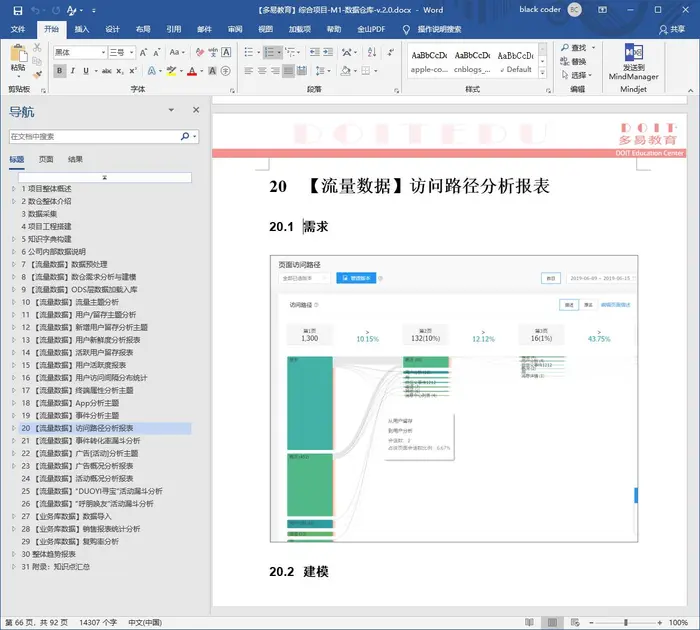The width and height of the screenshot is (700, 630).
Task: Click the Paste clipboard icon
Action: (x=18, y=54)
